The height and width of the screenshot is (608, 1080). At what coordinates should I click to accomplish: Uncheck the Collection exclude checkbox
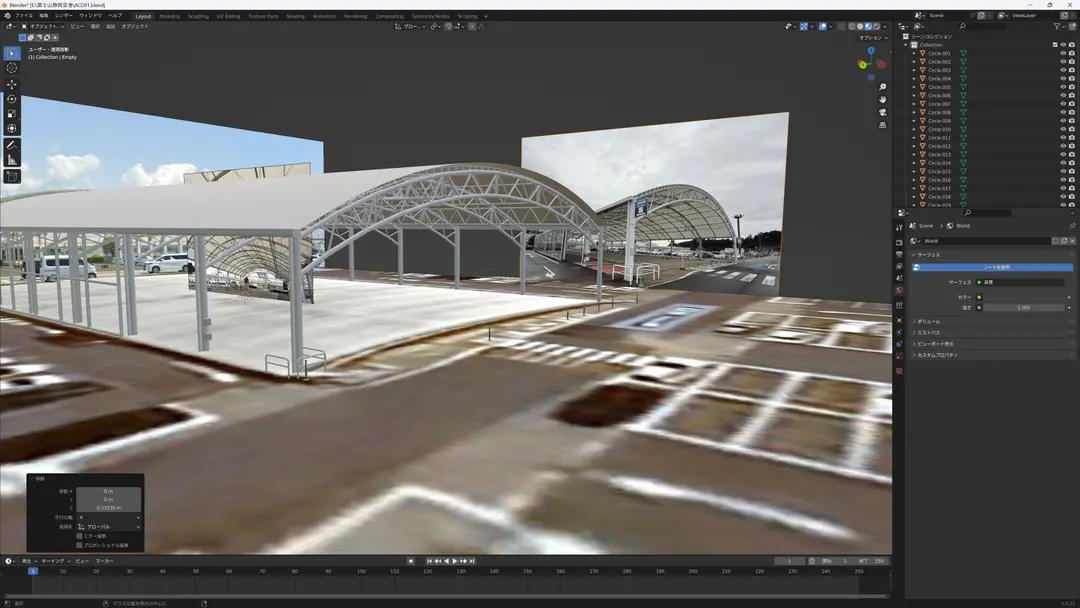[x=1055, y=45]
